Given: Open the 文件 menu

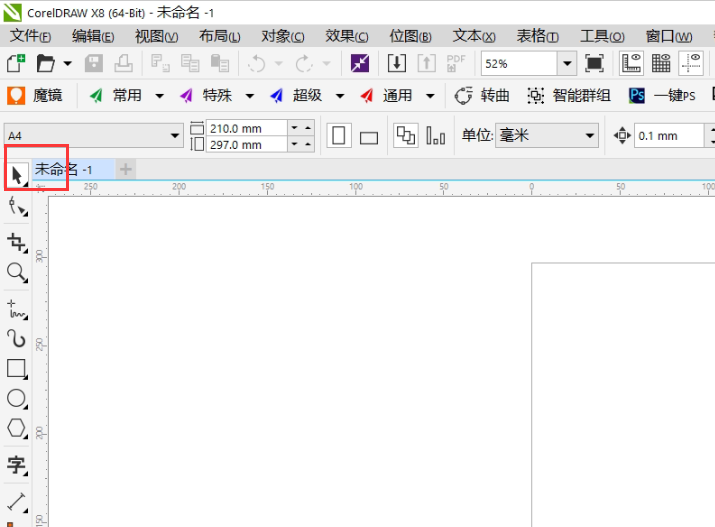Looking at the screenshot, I should (x=30, y=36).
